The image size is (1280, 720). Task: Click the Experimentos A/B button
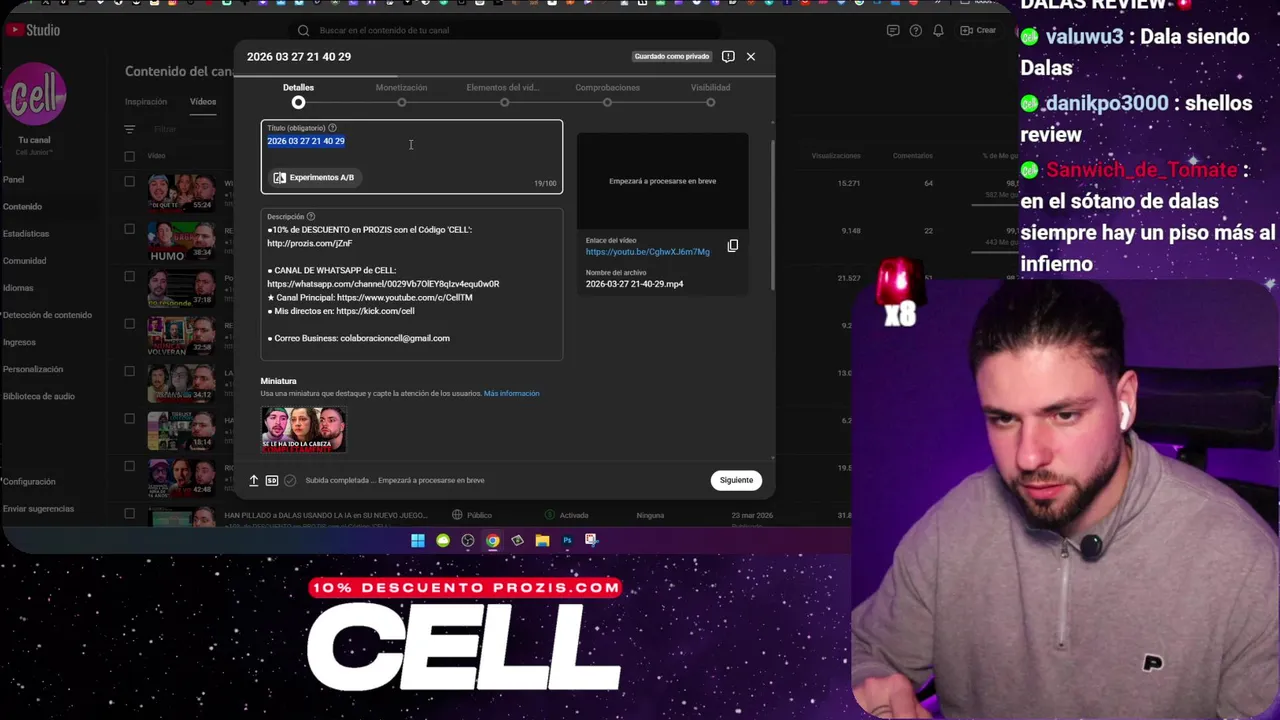[313, 177]
